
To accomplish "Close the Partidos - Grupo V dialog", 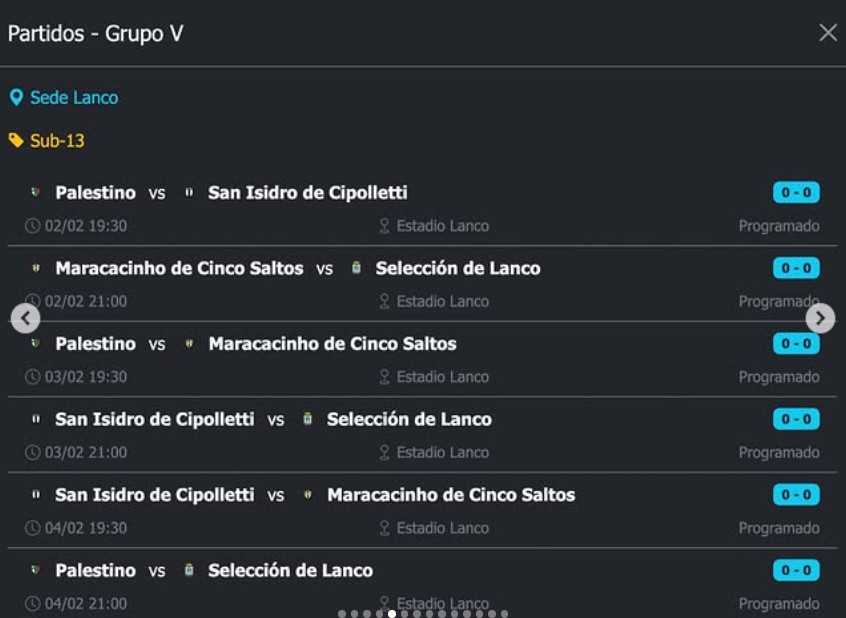I will [828, 33].
